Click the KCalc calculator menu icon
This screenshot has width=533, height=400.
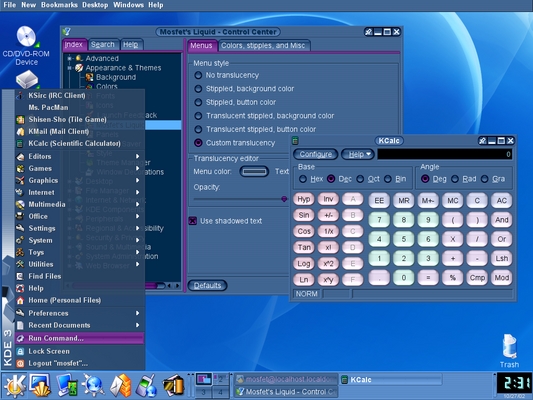20,144
